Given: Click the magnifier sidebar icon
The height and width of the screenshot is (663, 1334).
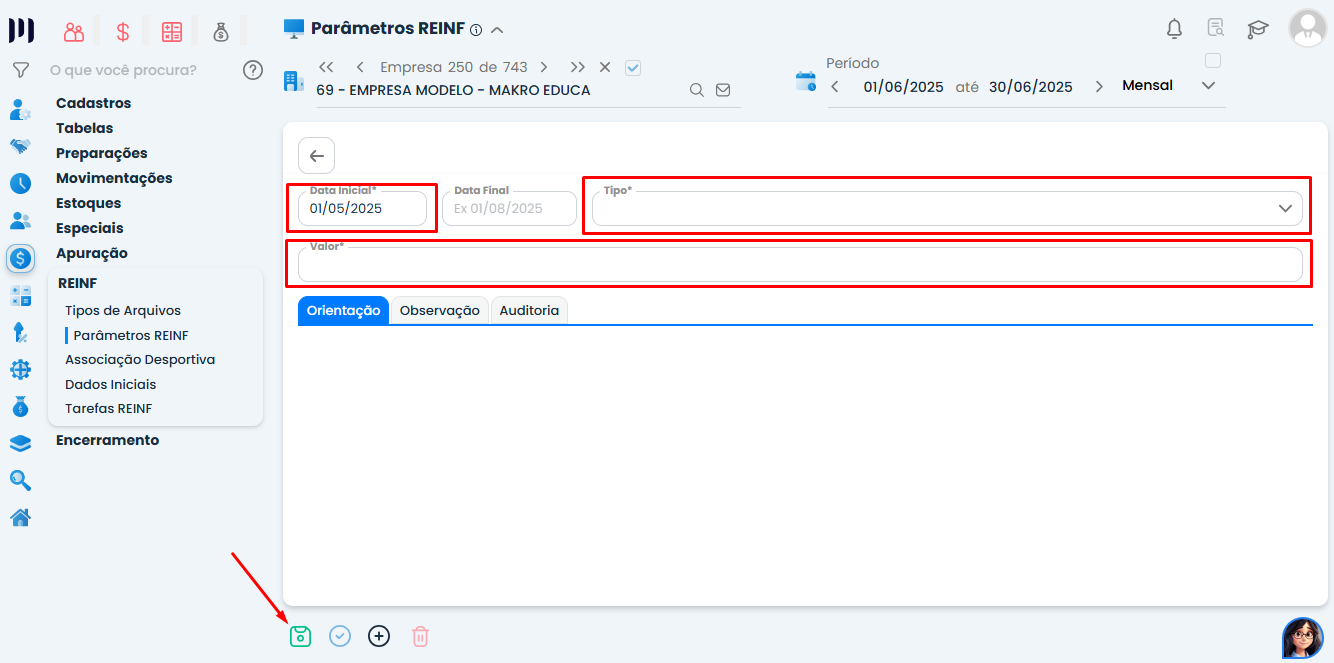Looking at the screenshot, I should [20, 481].
